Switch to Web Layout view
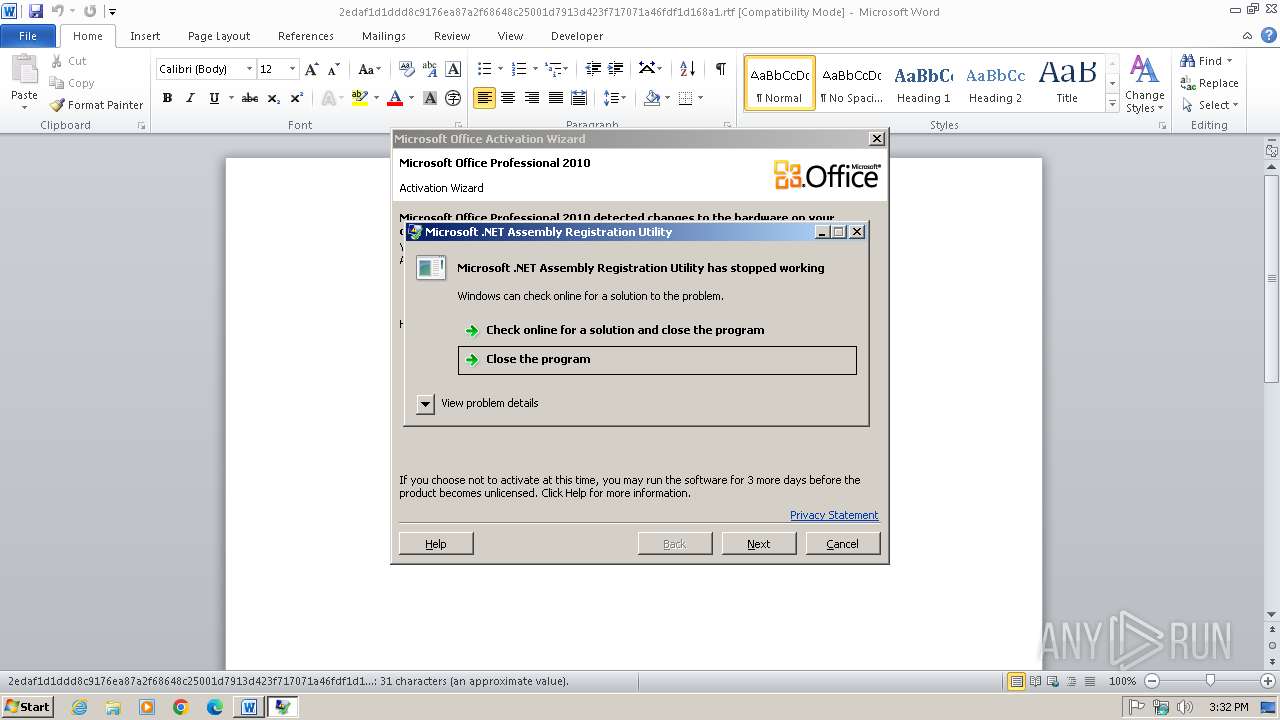 (x=1054, y=681)
